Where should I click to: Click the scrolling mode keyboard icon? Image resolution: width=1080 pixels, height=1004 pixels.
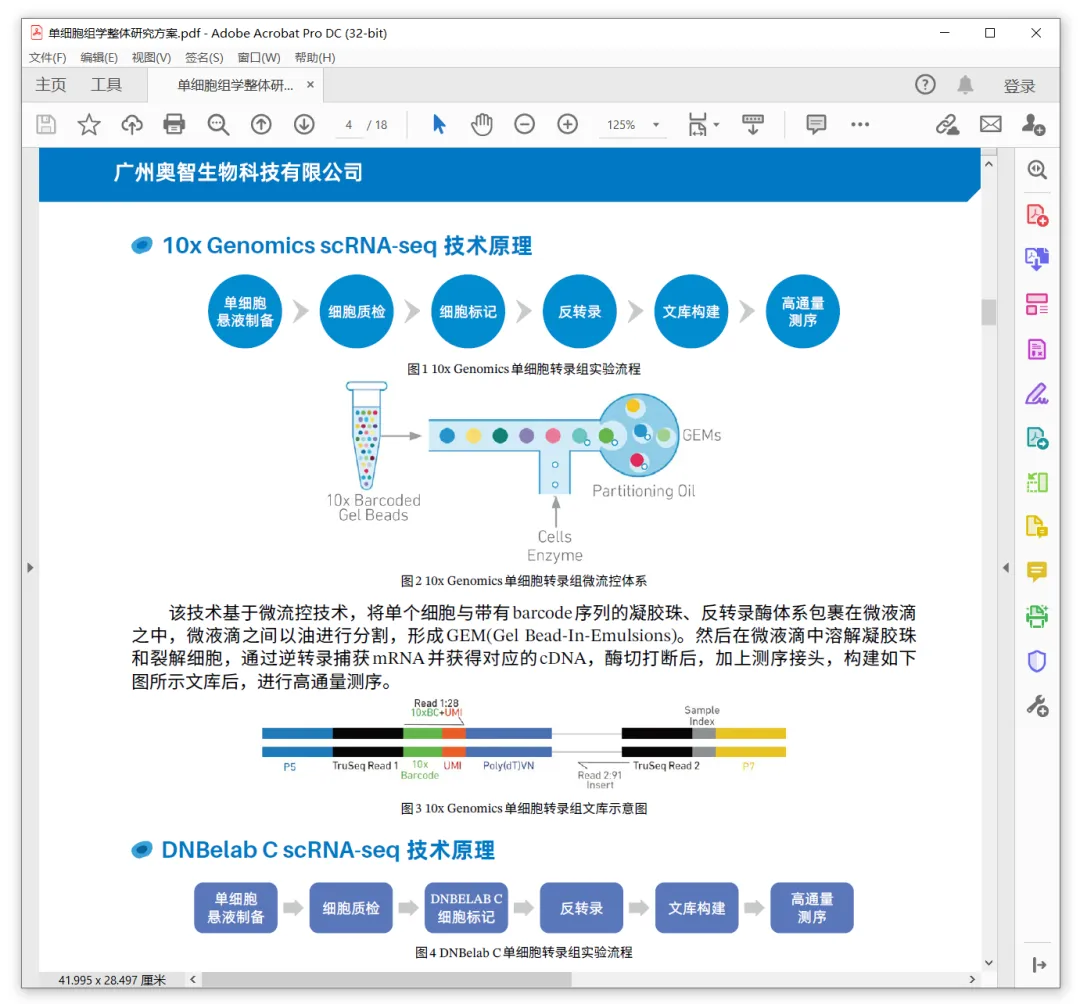point(752,125)
